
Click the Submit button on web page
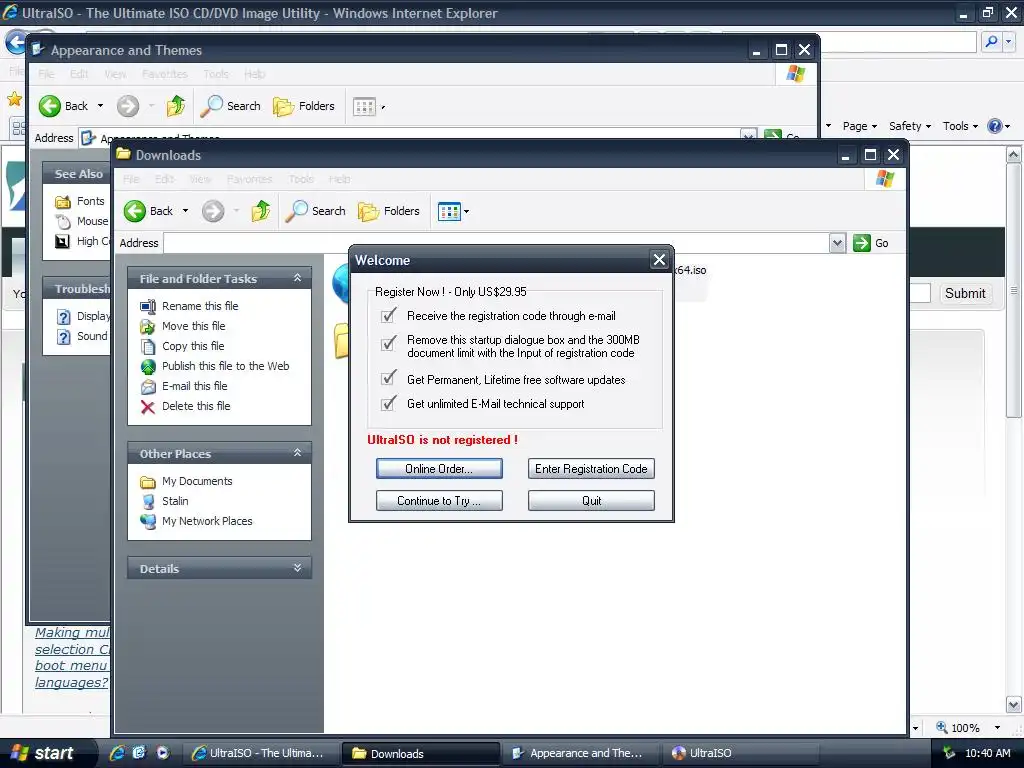965,293
